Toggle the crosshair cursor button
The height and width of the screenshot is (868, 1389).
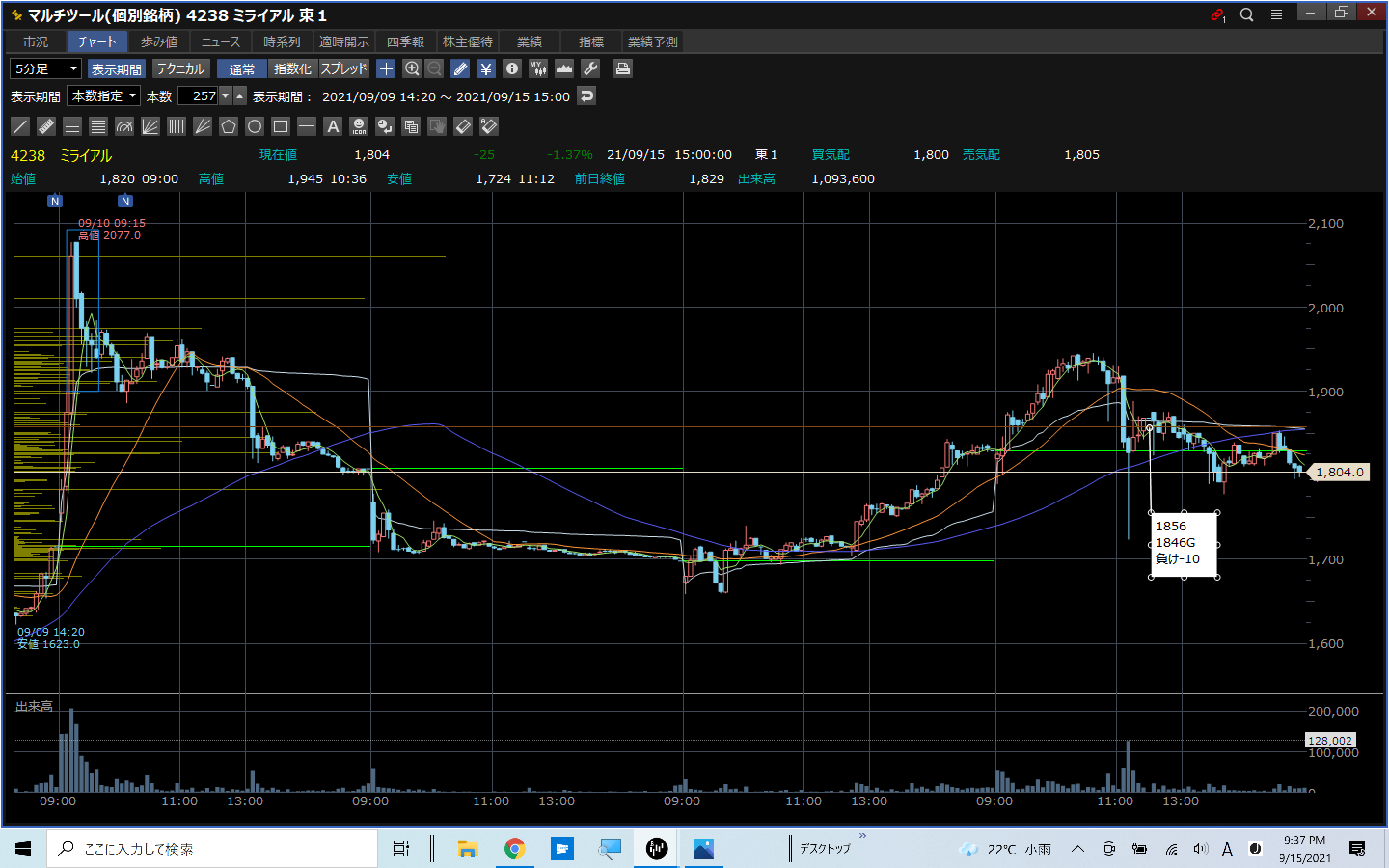pyautogui.click(x=386, y=69)
